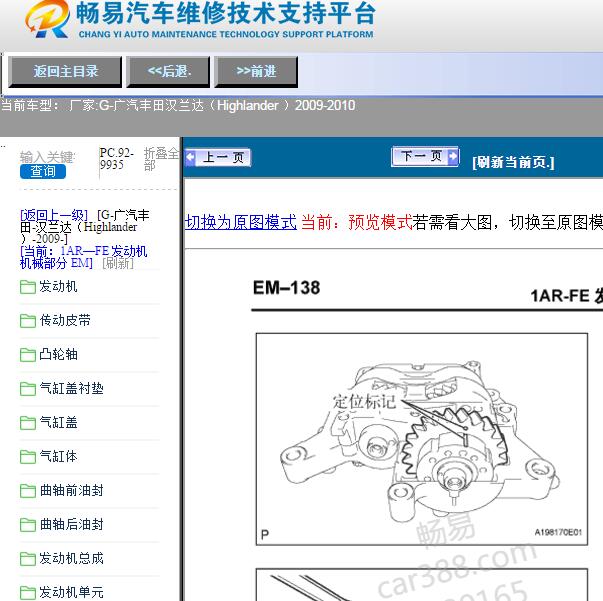
Task: Open the current 1AR-FE 发动机机械部分 EM link
Action: tap(83, 257)
